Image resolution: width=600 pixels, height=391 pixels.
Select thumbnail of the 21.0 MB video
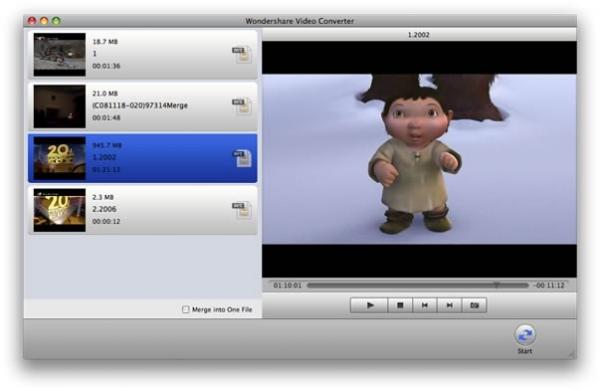pos(60,106)
